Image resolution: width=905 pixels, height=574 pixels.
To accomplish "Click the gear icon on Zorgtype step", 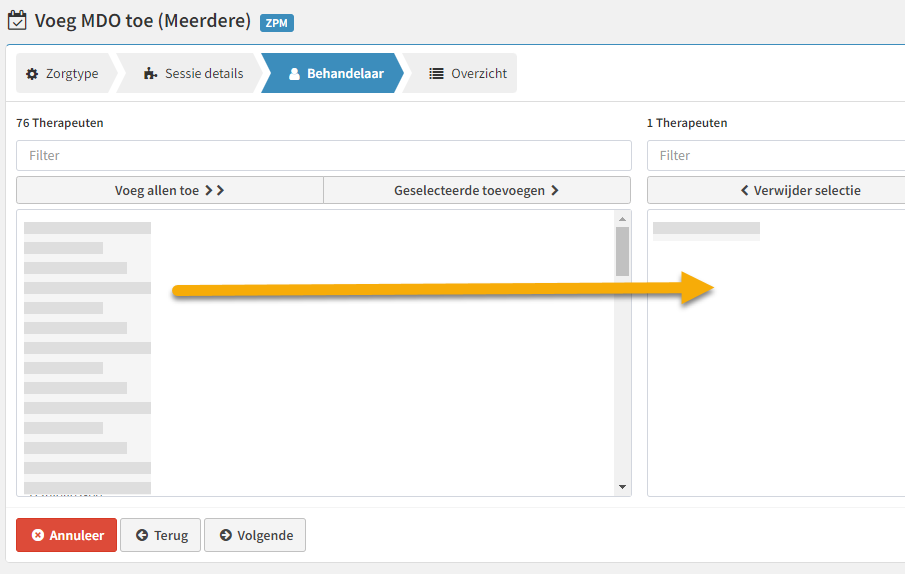I will pos(32,74).
